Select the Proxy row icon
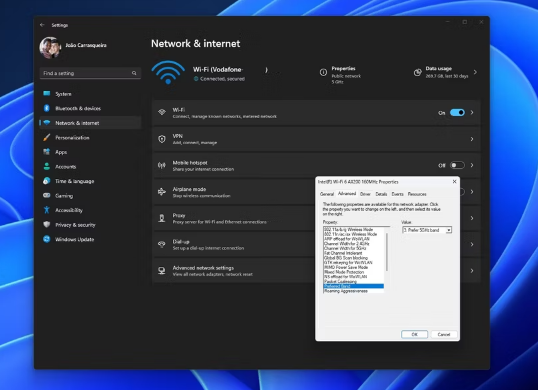This screenshot has width=538, height=390. pyautogui.click(x=162, y=218)
